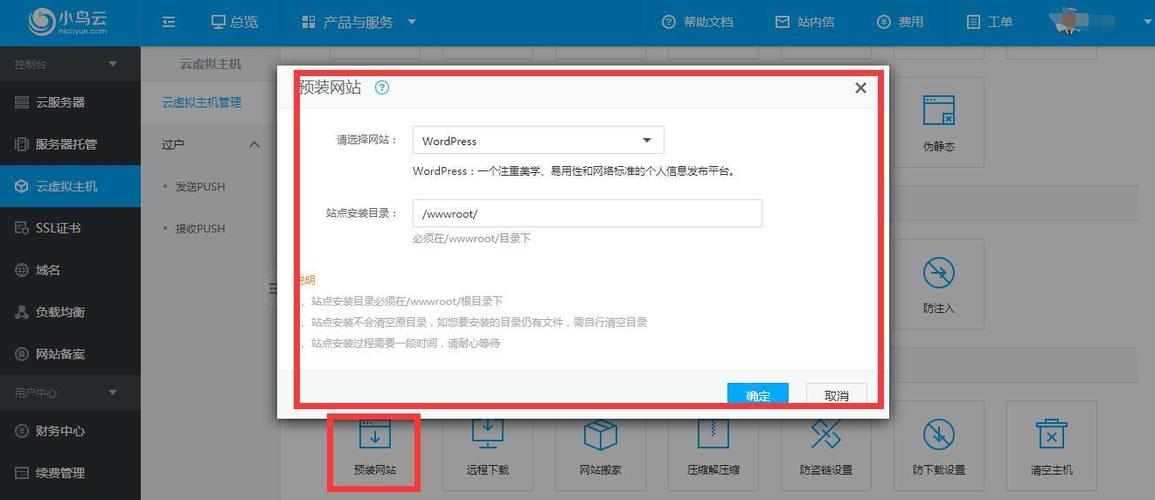Click the 云虚拟主机 header in submenu

click(x=210, y=64)
